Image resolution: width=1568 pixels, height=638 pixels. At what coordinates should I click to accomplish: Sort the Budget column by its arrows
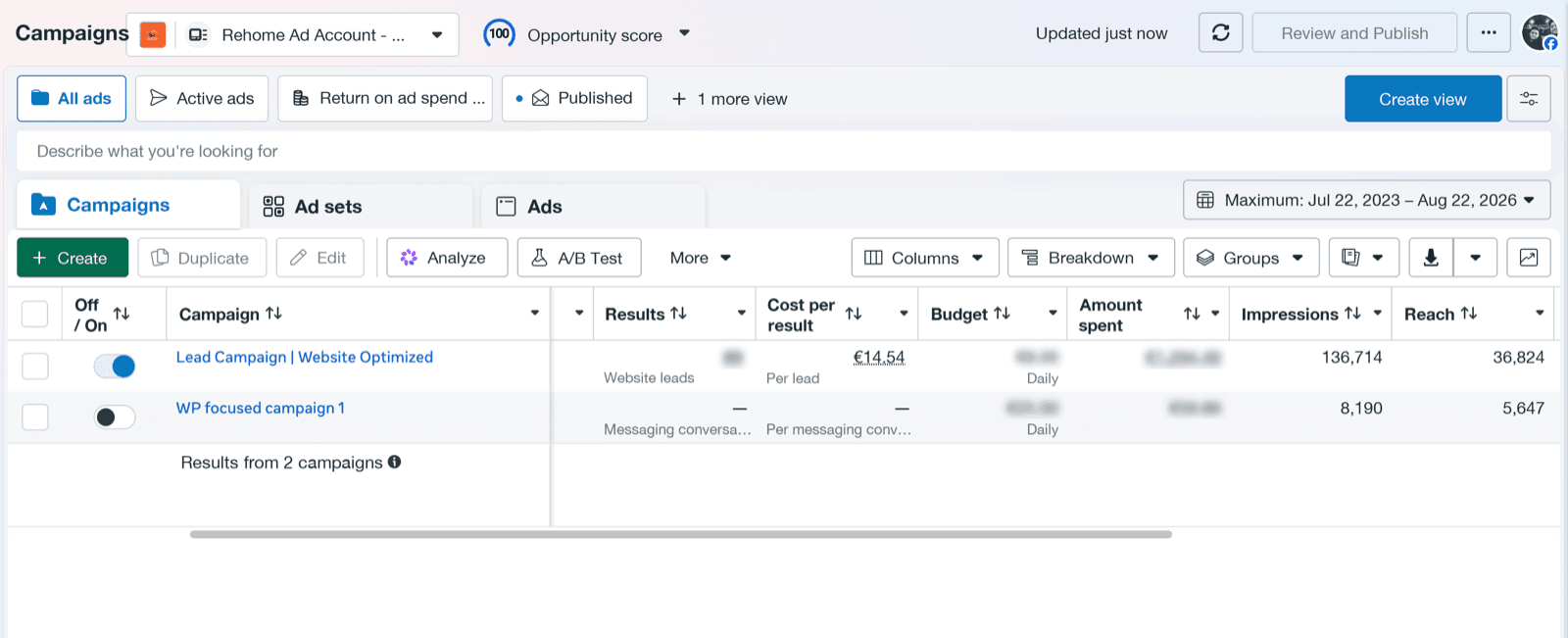(1002, 314)
